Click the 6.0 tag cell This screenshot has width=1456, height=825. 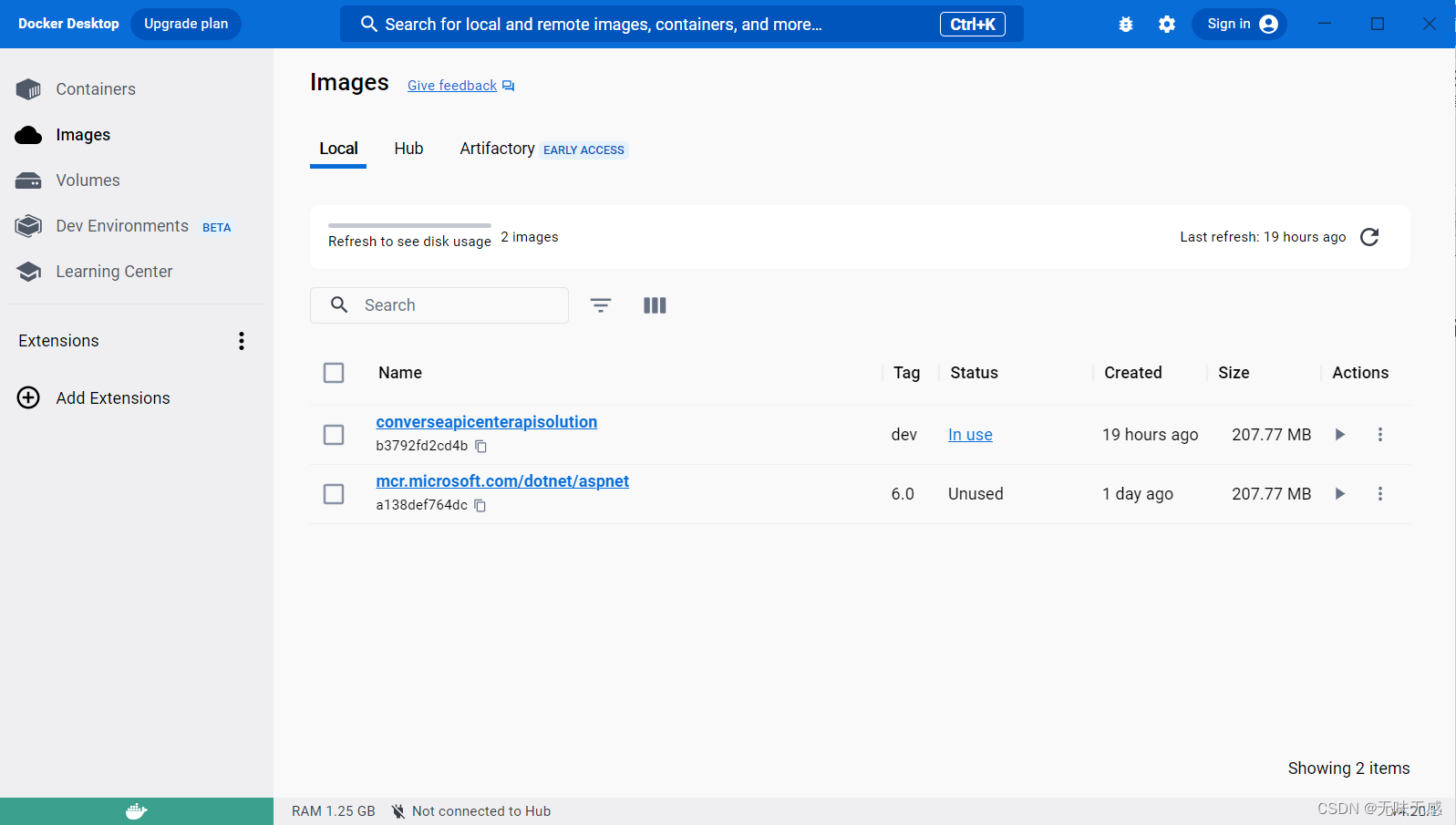[x=903, y=494]
